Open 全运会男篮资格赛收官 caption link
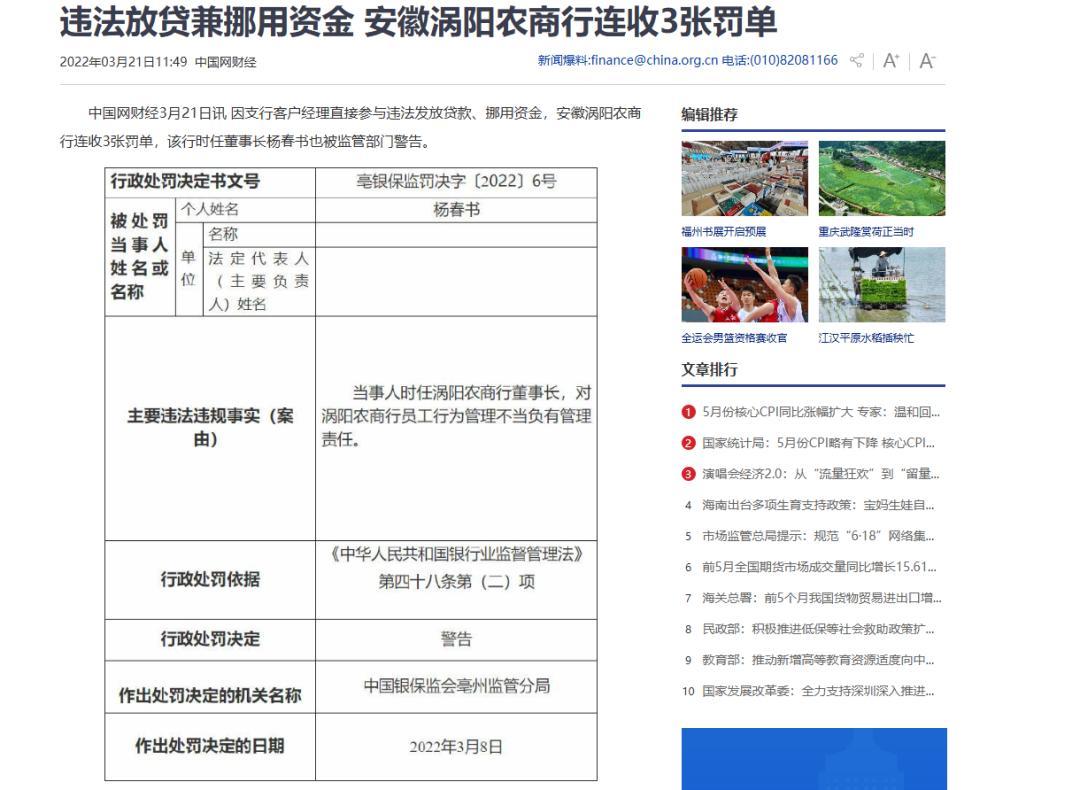Screen dimensions: 1080x790 (x=734, y=337)
